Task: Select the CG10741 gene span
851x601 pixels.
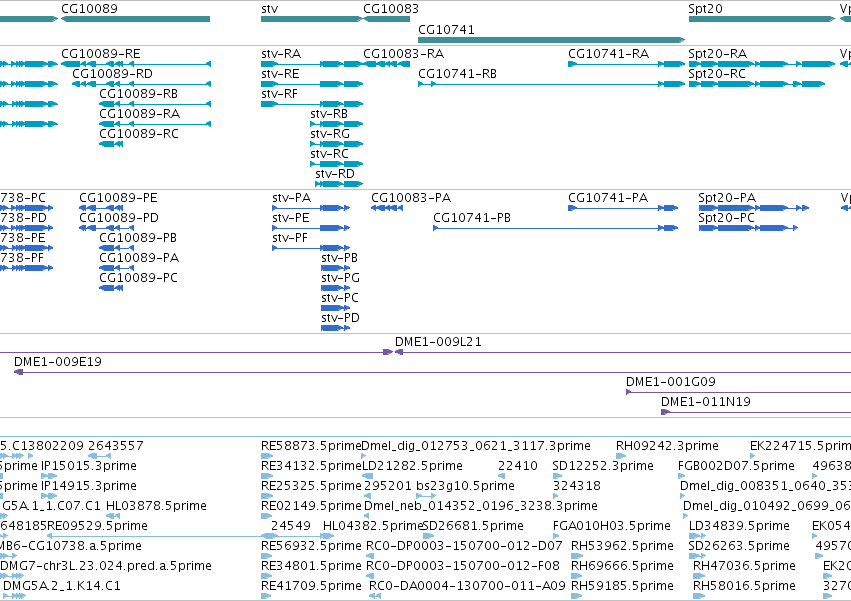Action: 551,40
